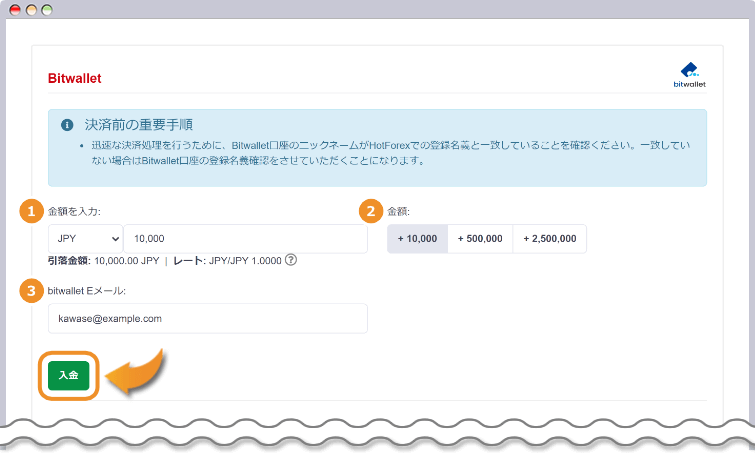The height and width of the screenshot is (453, 755).
Task: Open the rate help question mark icon
Action: 291,260
